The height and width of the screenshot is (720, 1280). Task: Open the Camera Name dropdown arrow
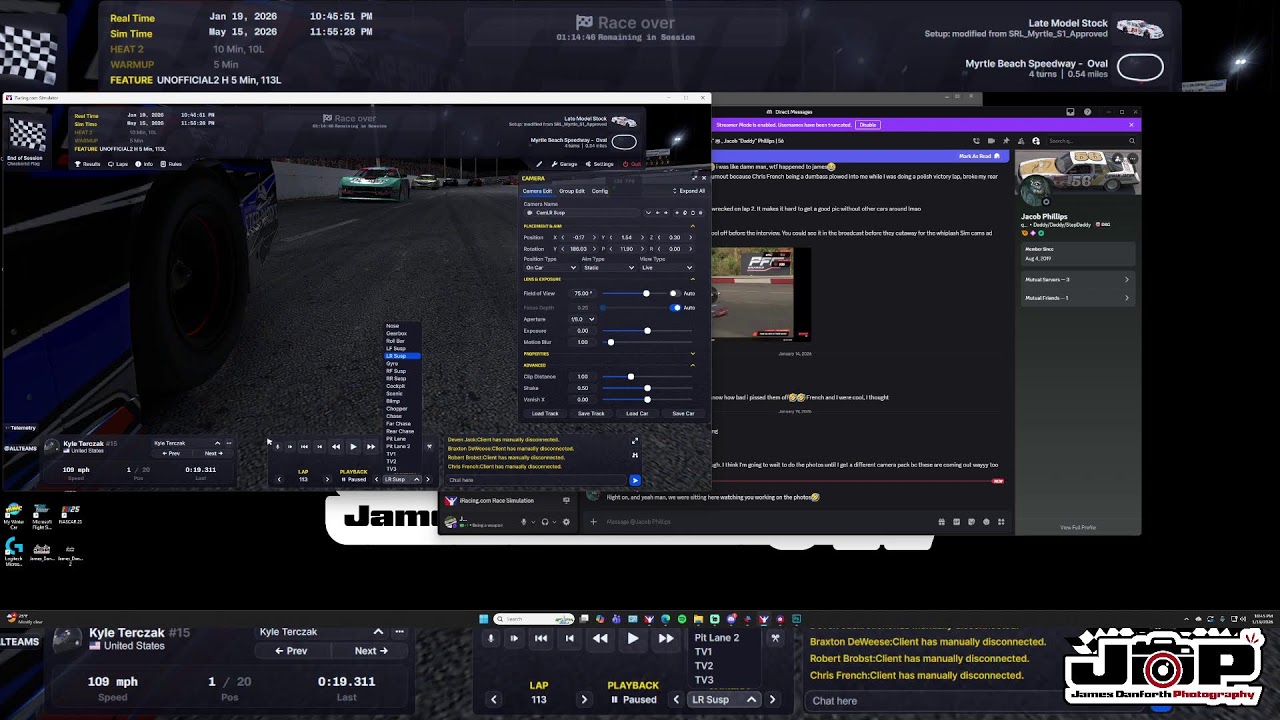pyautogui.click(x=648, y=213)
